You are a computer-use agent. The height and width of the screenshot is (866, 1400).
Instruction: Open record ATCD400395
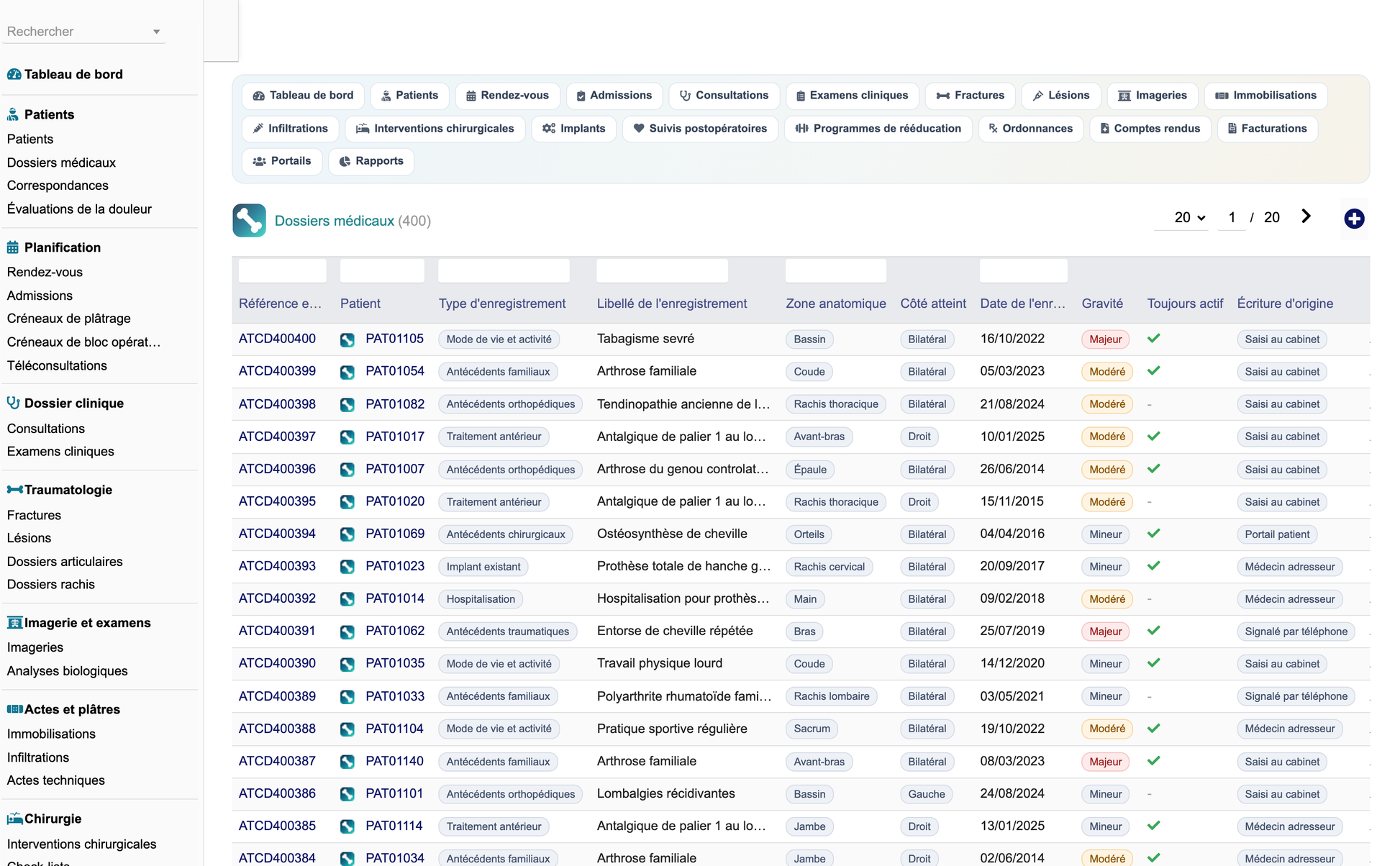[x=277, y=501]
